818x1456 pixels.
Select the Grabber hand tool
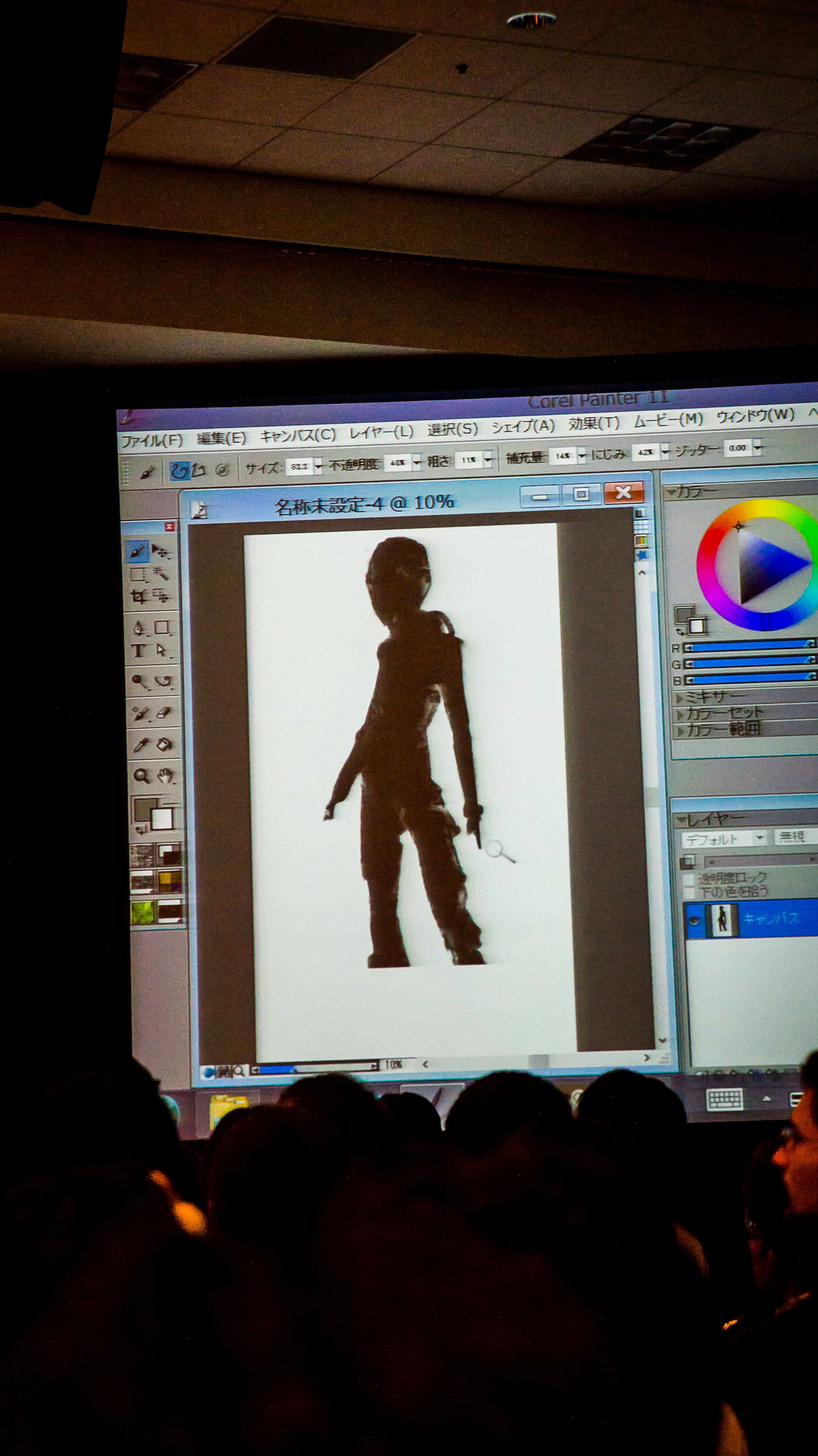click(x=165, y=775)
